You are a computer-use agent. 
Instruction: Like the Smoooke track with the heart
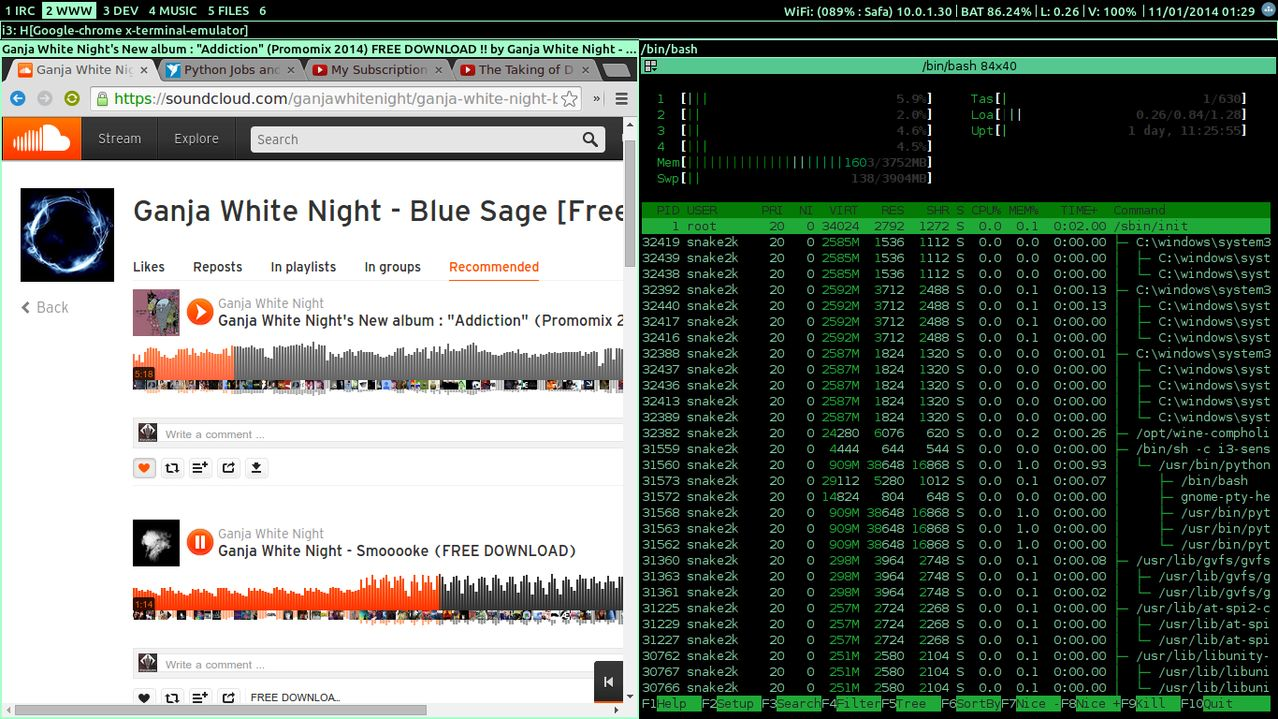[x=145, y=698]
